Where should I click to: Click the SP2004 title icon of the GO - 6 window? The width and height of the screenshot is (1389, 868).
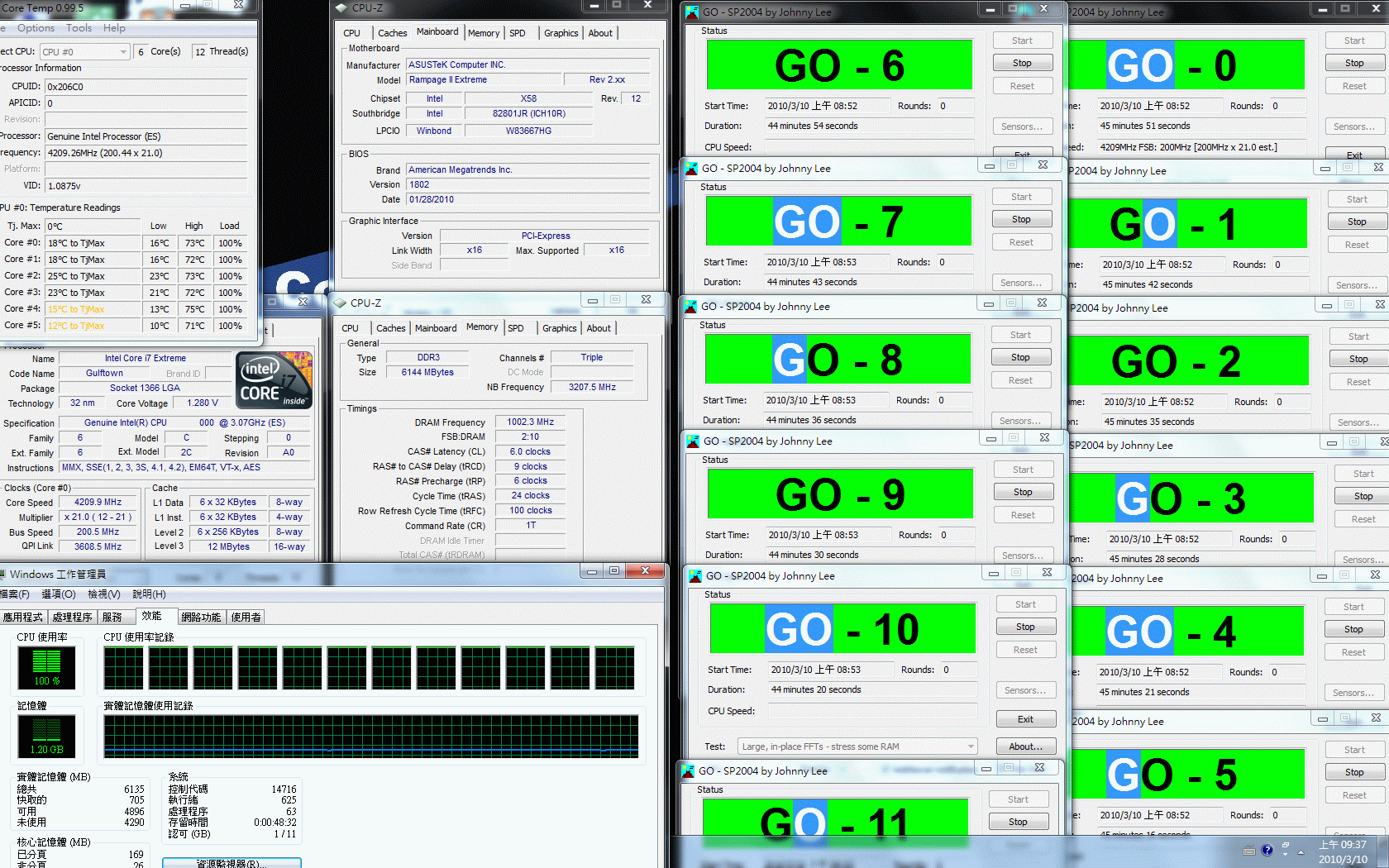pyautogui.click(x=691, y=12)
